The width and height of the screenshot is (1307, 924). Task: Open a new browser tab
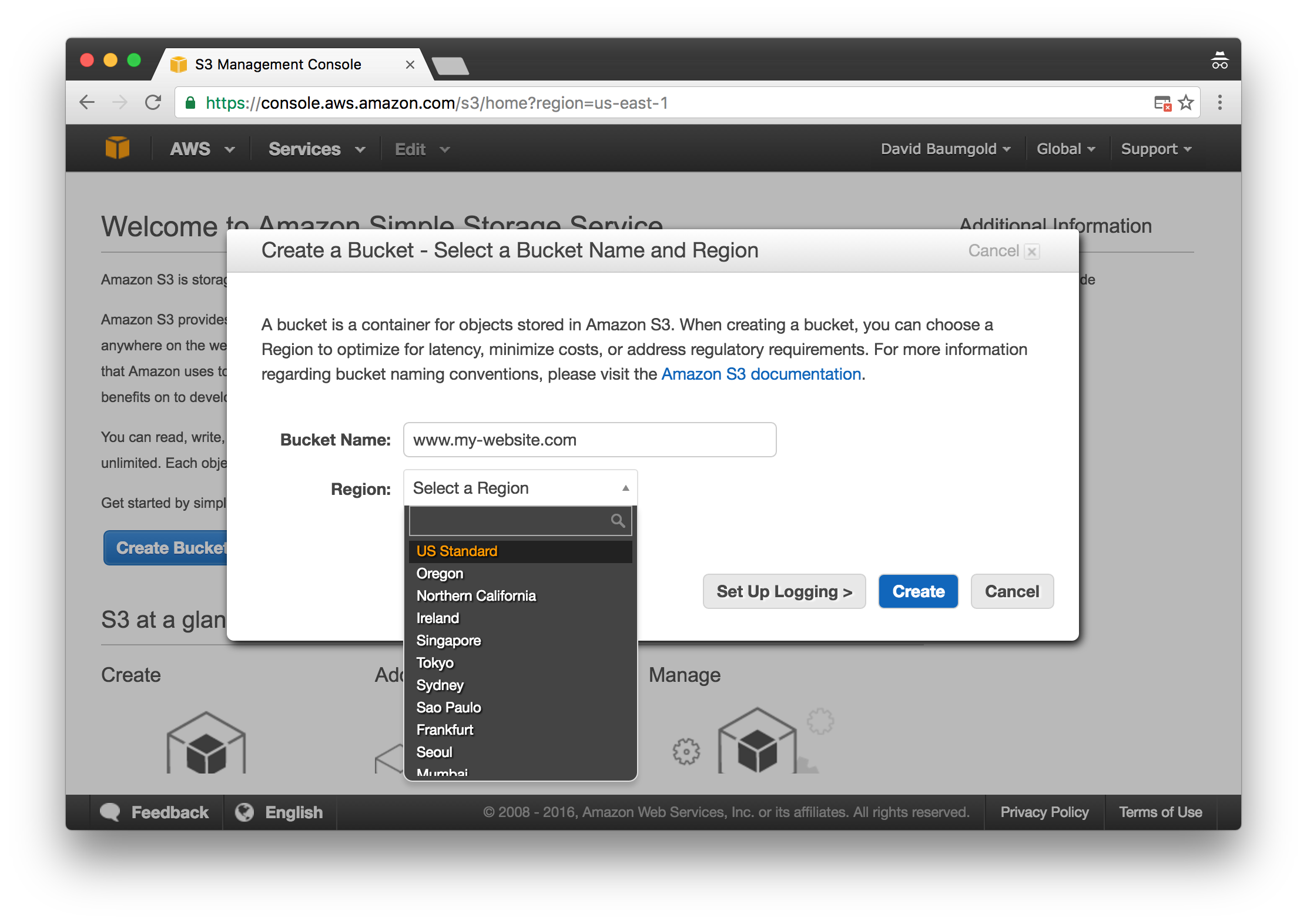450,66
